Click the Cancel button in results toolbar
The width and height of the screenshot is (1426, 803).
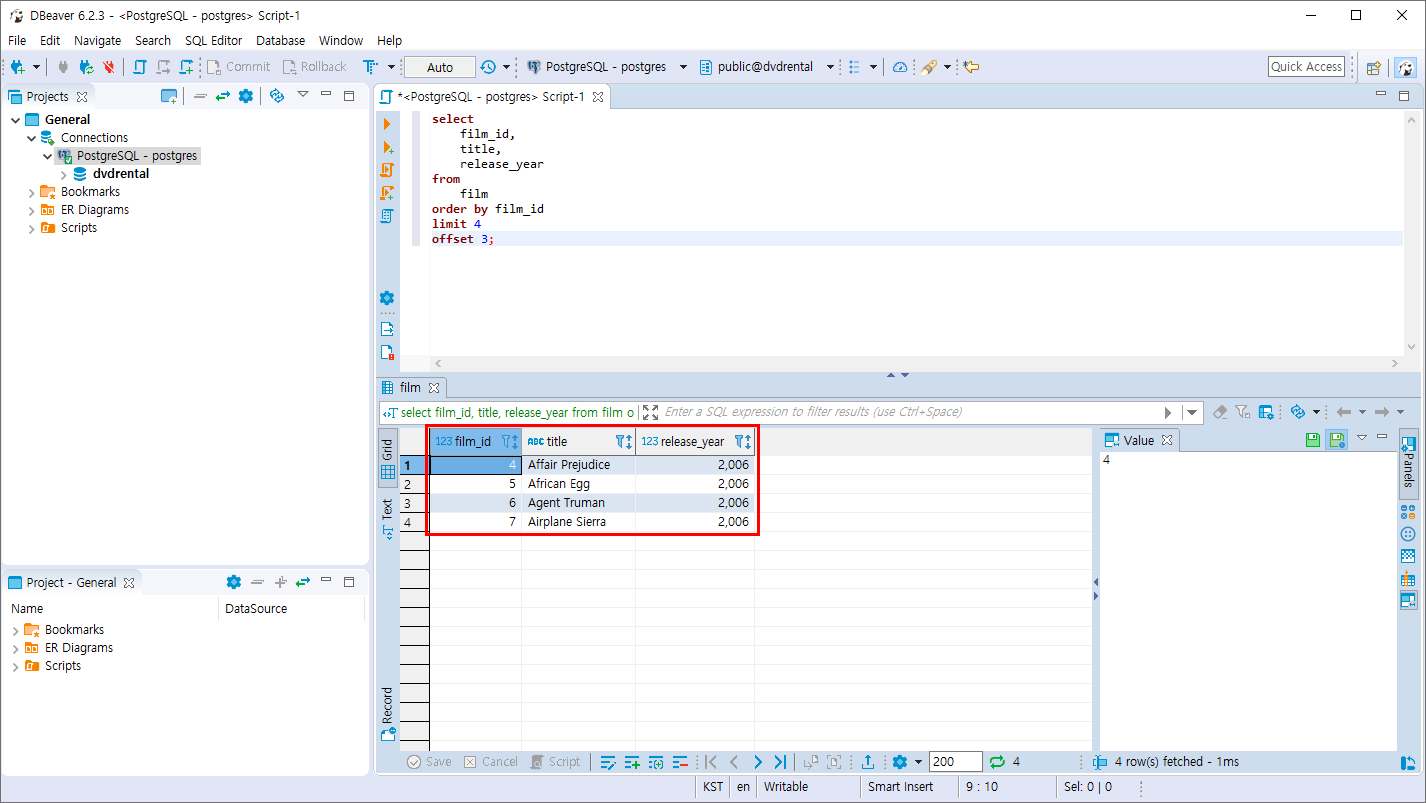pyautogui.click(x=491, y=762)
